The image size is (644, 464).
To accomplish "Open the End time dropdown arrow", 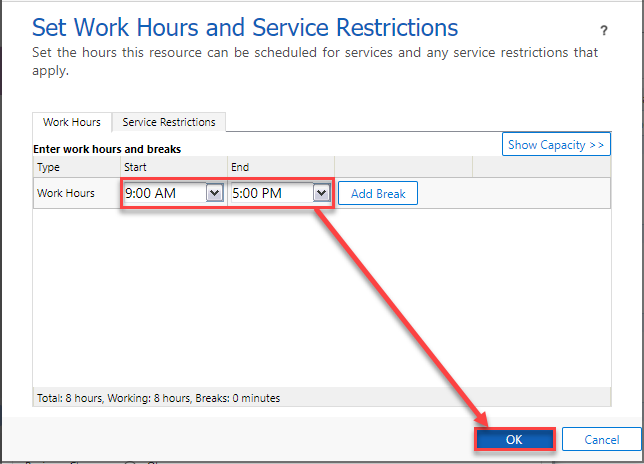I will point(320,193).
